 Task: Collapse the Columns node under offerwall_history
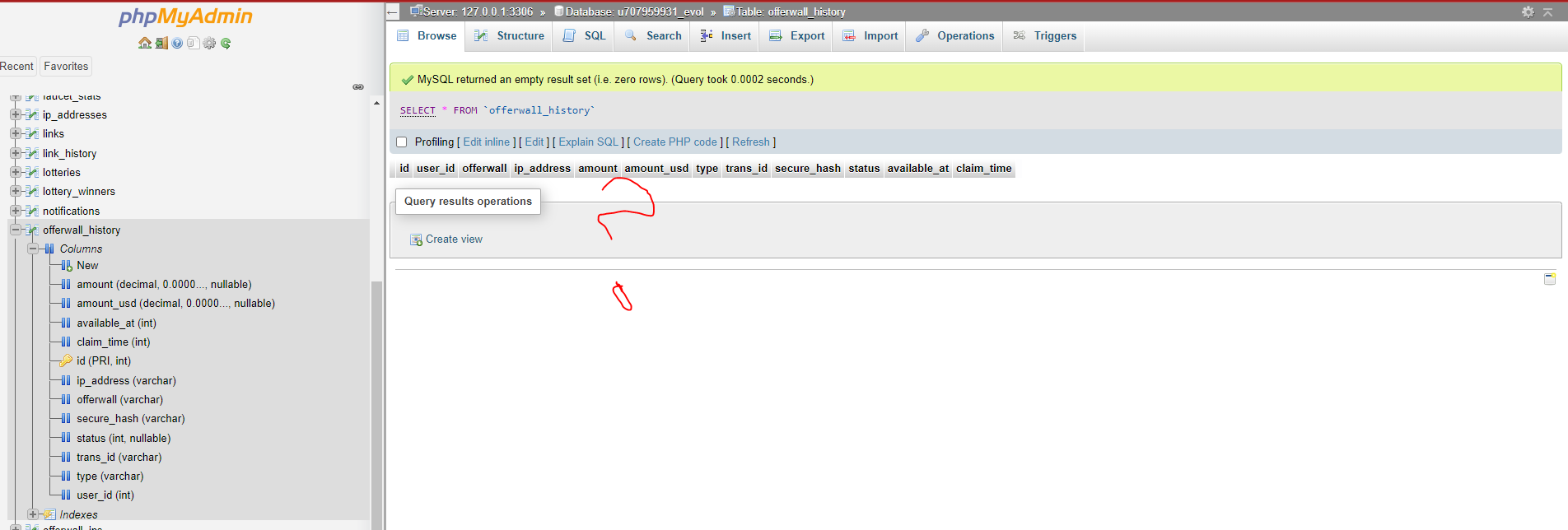click(x=33, y=249)
